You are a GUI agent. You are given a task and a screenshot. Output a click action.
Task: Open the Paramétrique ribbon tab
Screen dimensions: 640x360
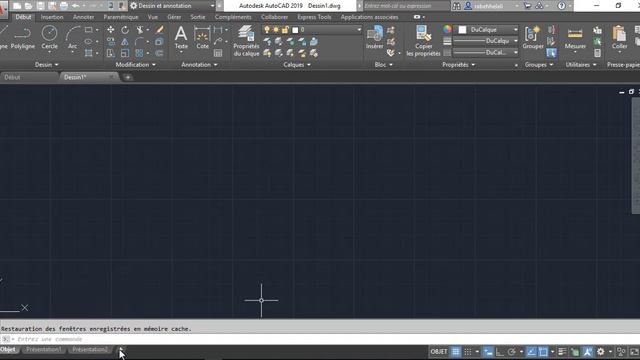(121, 17)
